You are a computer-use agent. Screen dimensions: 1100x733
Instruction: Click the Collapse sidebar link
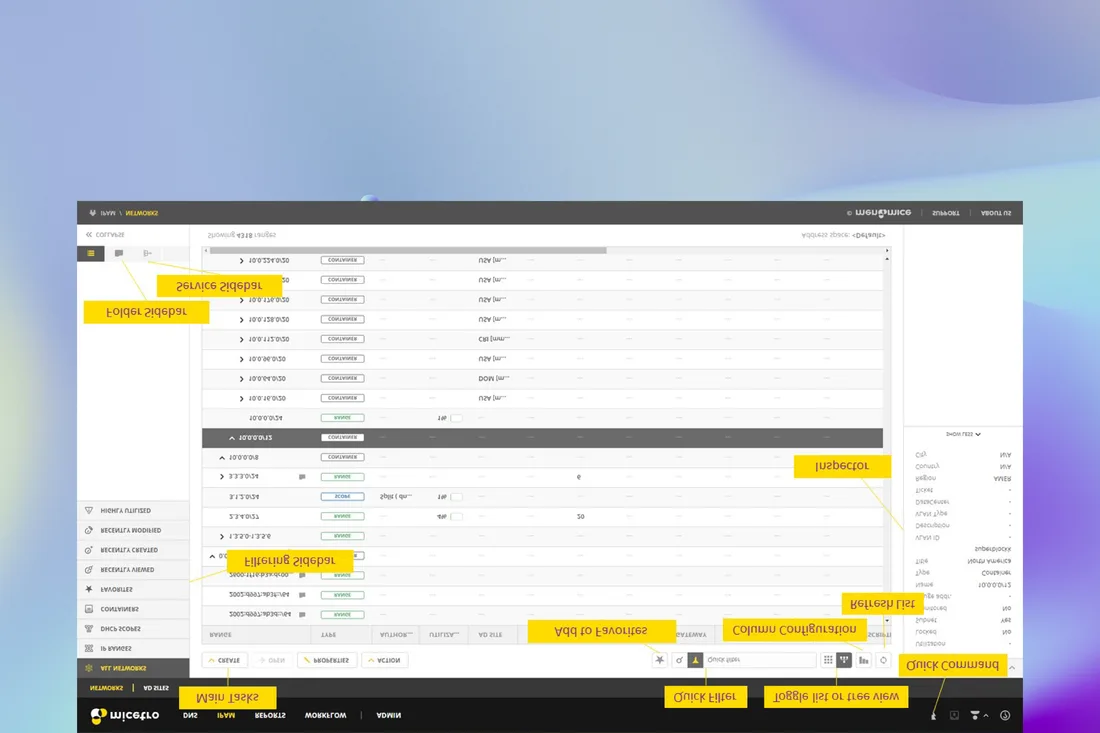click(x=105, y=235)
